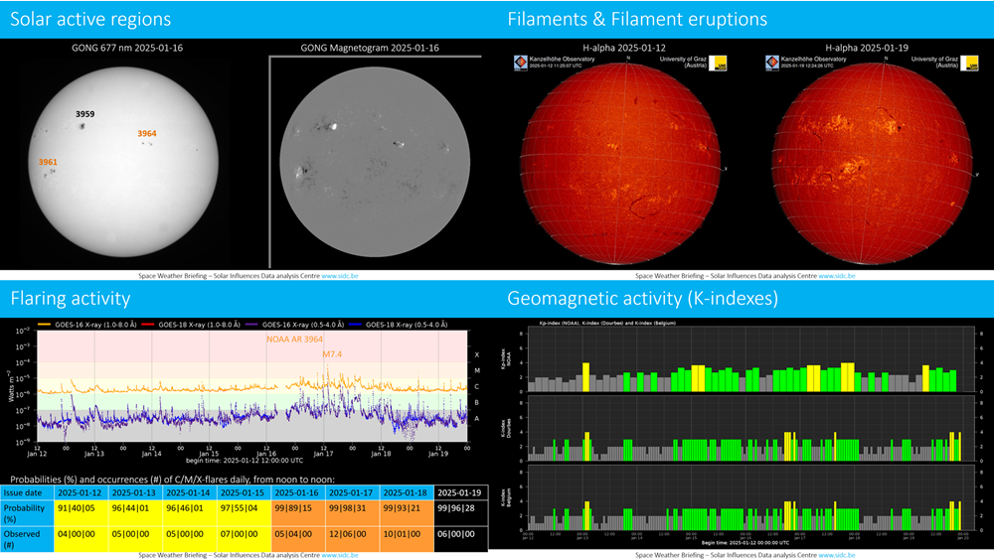Click probability cell 96|44|01
The height and width of the screenshot is (560, 994).
tap(136, 513)
